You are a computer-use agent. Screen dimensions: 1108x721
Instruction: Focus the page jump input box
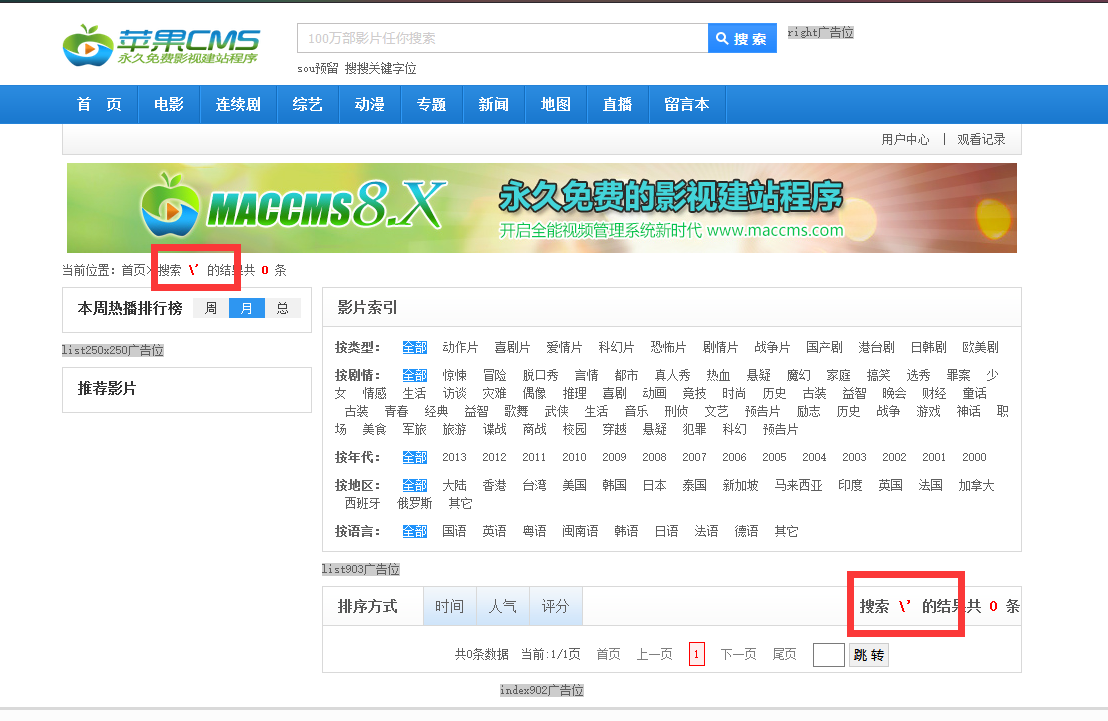tap(829, 655)
